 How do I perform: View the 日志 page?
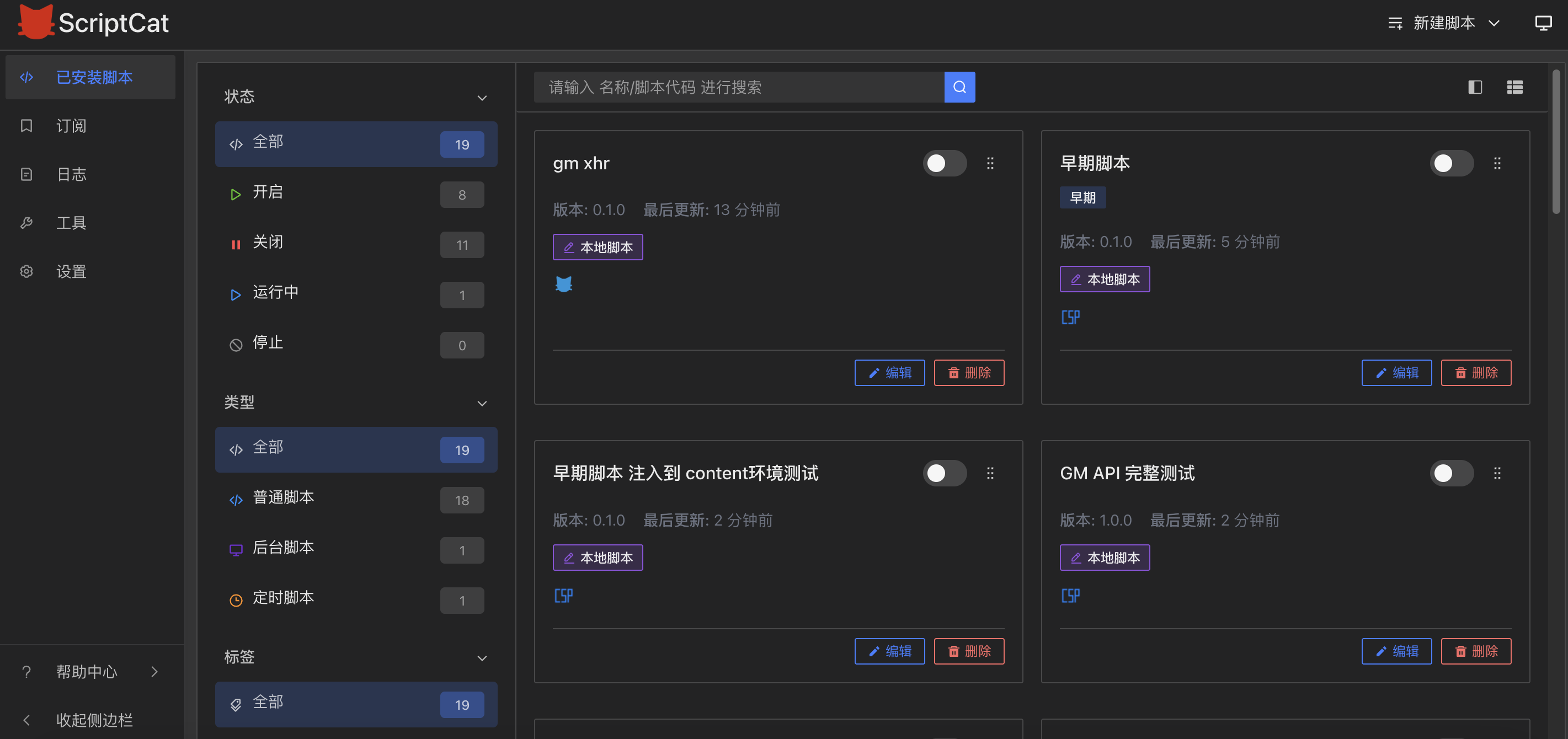71,175
